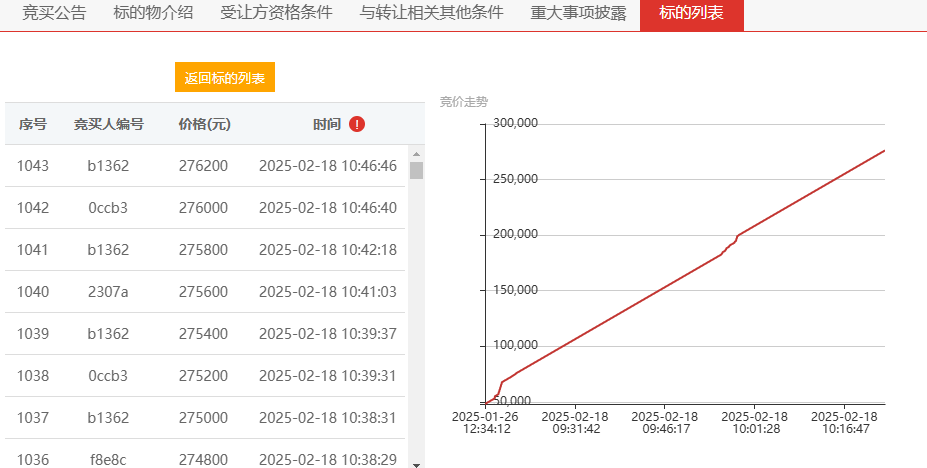Click price 276000

tap(203, 208)
